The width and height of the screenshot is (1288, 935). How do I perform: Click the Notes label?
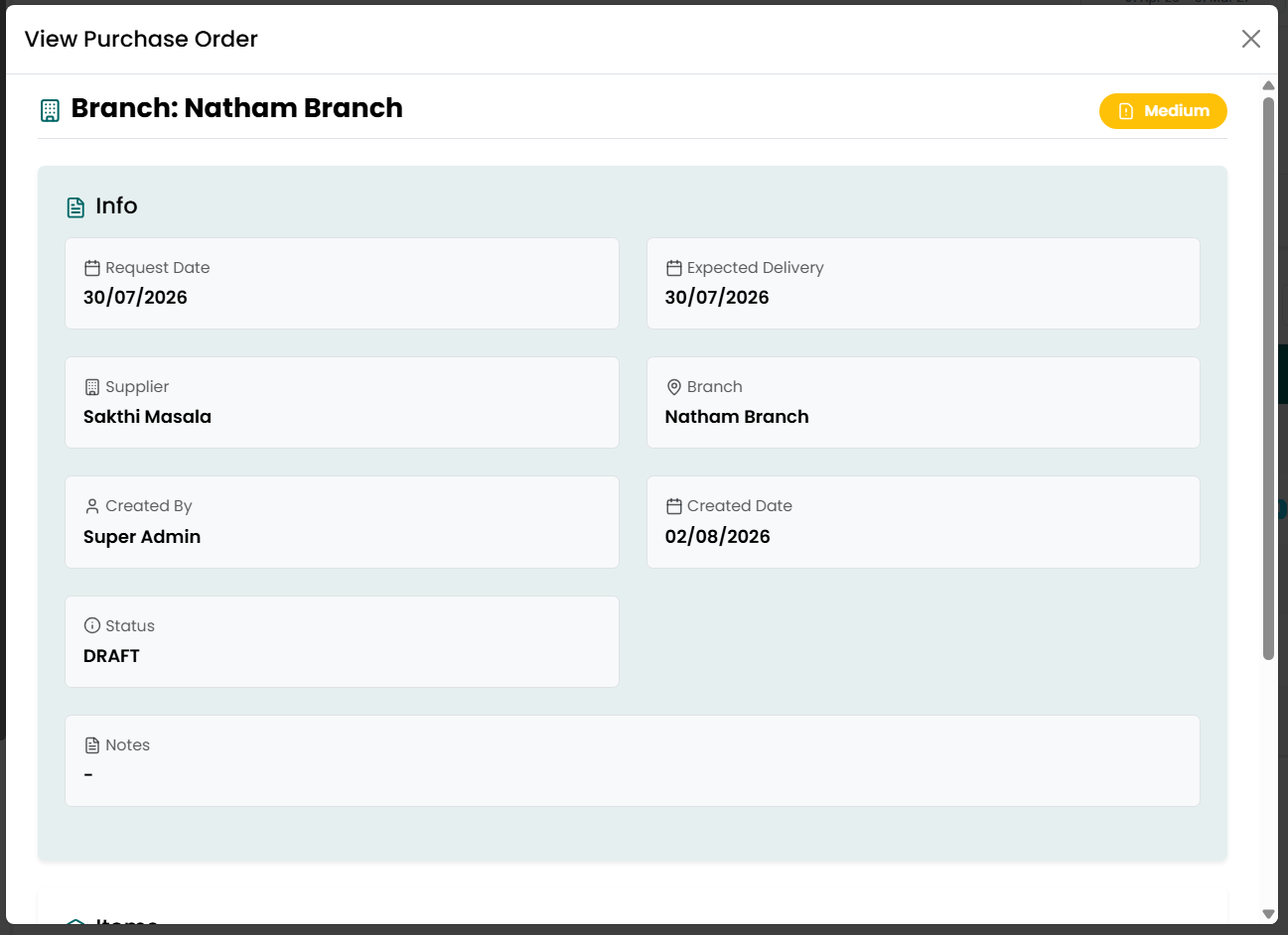pos(128,745)
